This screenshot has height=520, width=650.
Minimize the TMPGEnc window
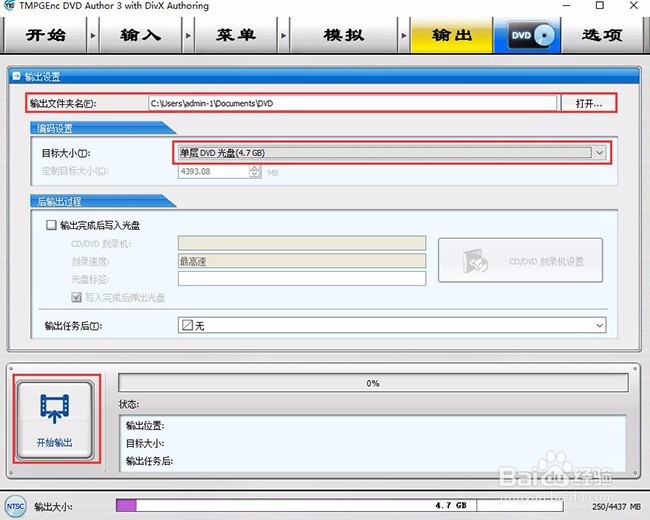click(567, 6)
